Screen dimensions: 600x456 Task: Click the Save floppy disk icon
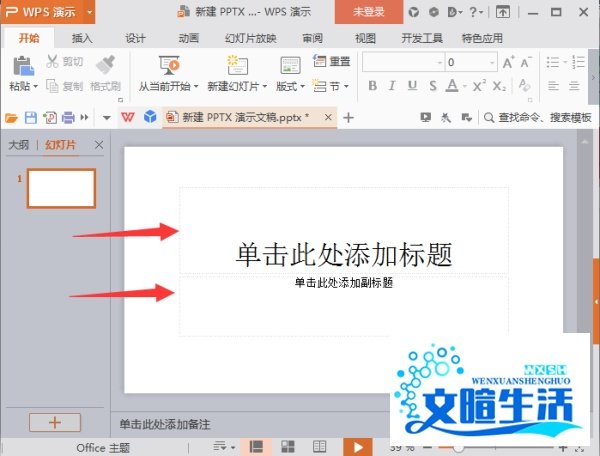[x=31, y=117]
